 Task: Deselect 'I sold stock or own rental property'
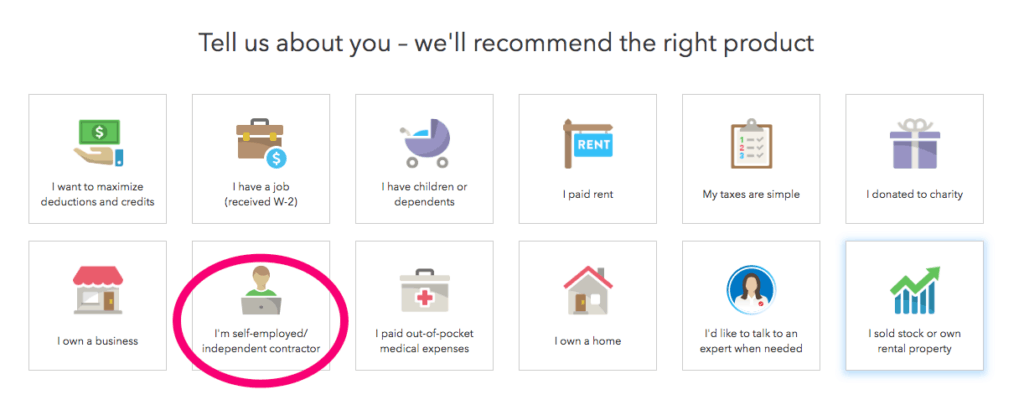tap(914, 342)
